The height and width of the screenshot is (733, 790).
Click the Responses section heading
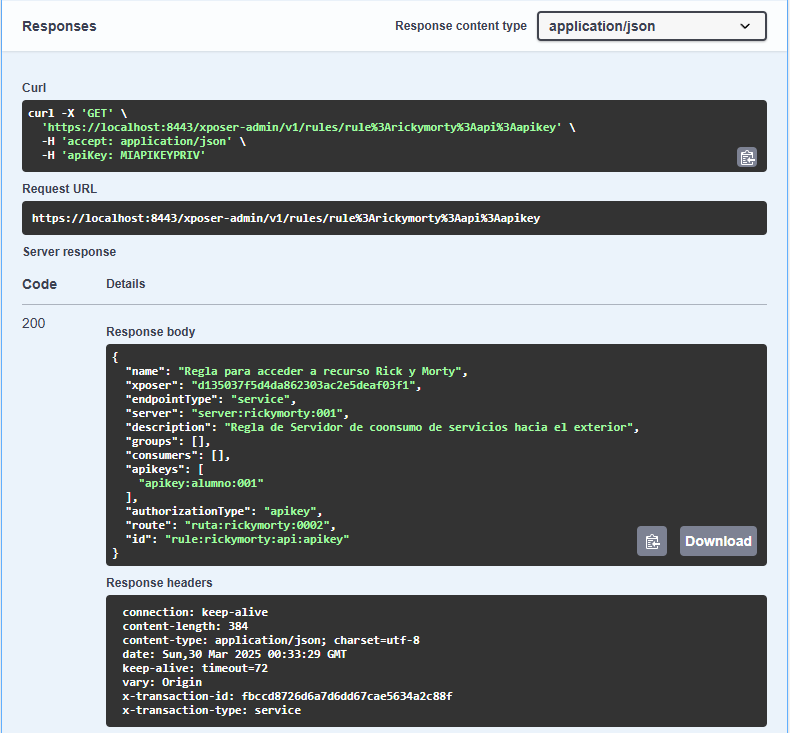click(59, 26)
